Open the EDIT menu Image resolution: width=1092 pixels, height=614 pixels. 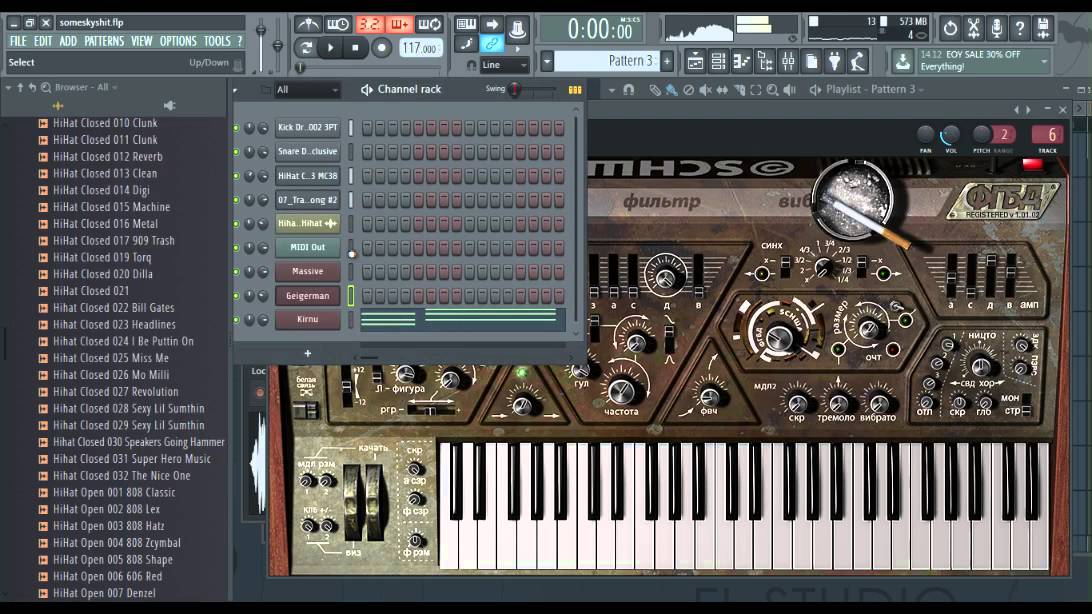pos(42,41)
